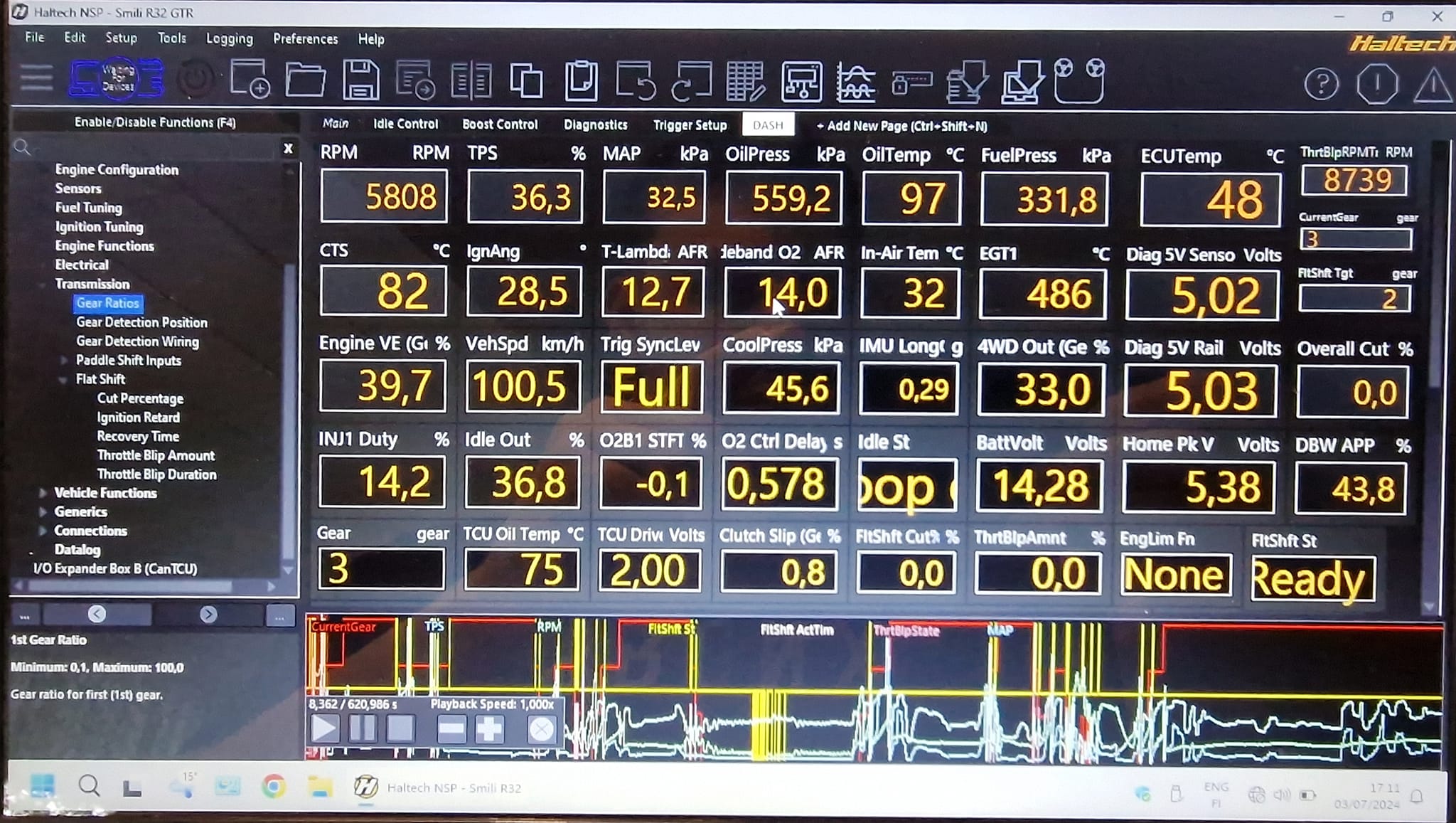Switch to the Idle Control page tab
The height and width of the screenshot is (823, 1456).
click(x=405, y=124)
